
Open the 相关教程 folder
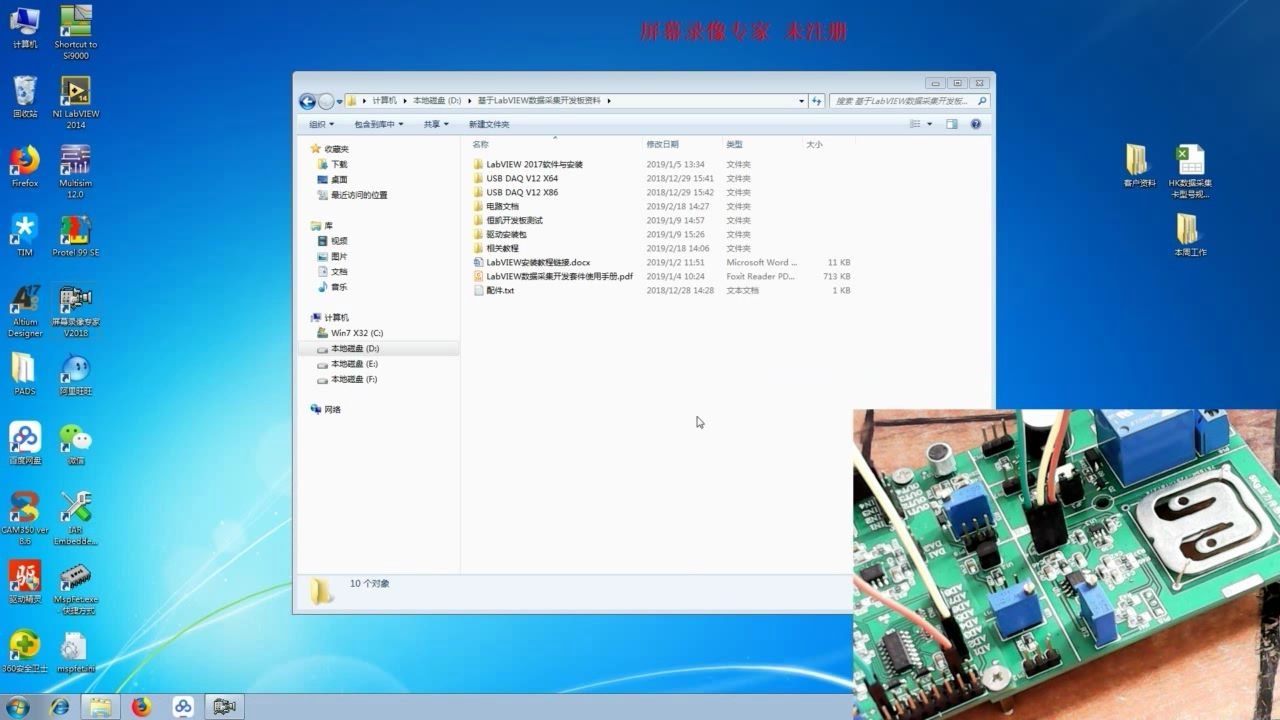click(x=496, y=248)
